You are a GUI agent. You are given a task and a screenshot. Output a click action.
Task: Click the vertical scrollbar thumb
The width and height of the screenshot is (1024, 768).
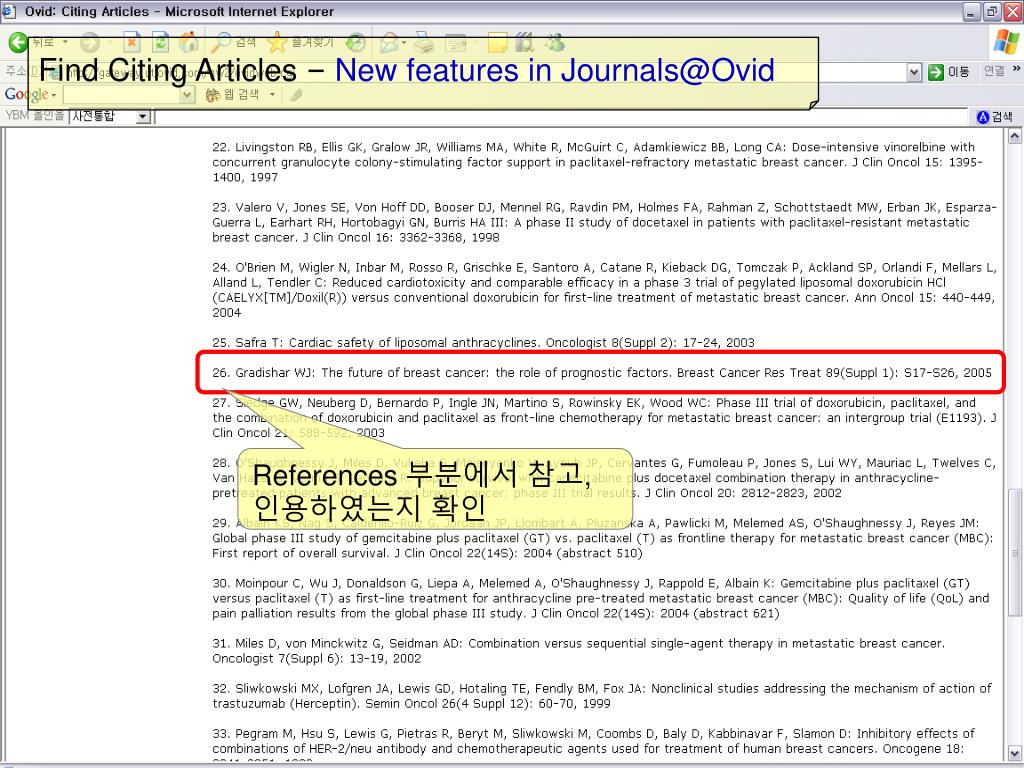tap(1014, 552)
